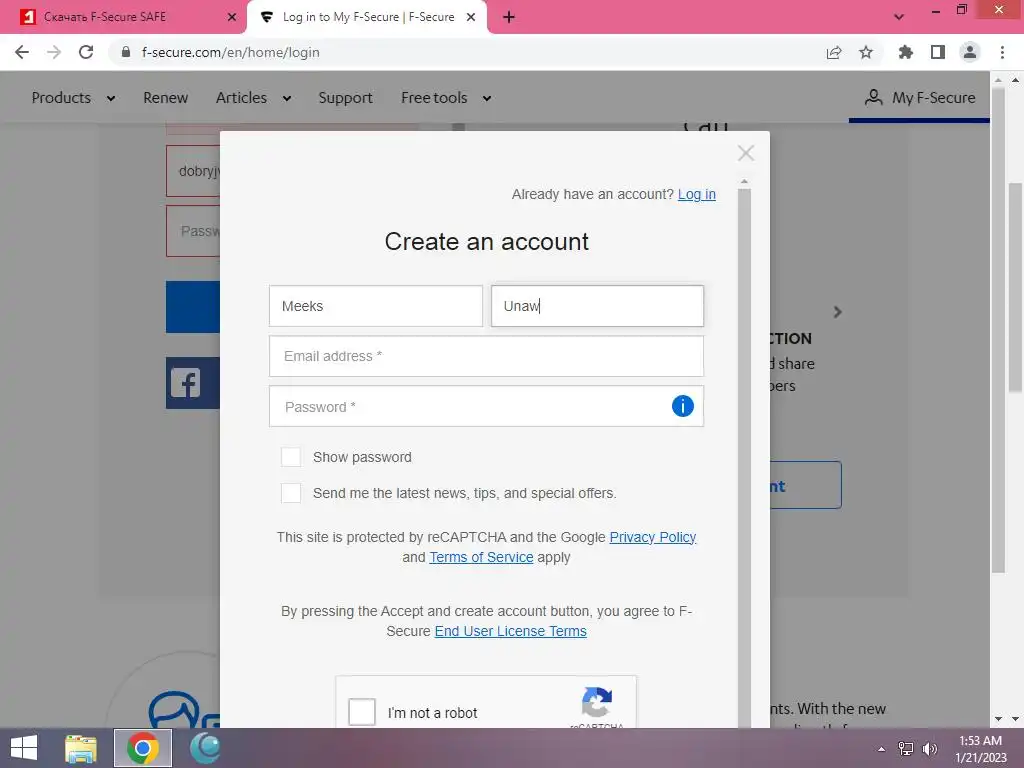Screen dimensions: 1024x768
Task: Open the Windows Start menu
Action: pyautogui.click(x=24, y=748)
